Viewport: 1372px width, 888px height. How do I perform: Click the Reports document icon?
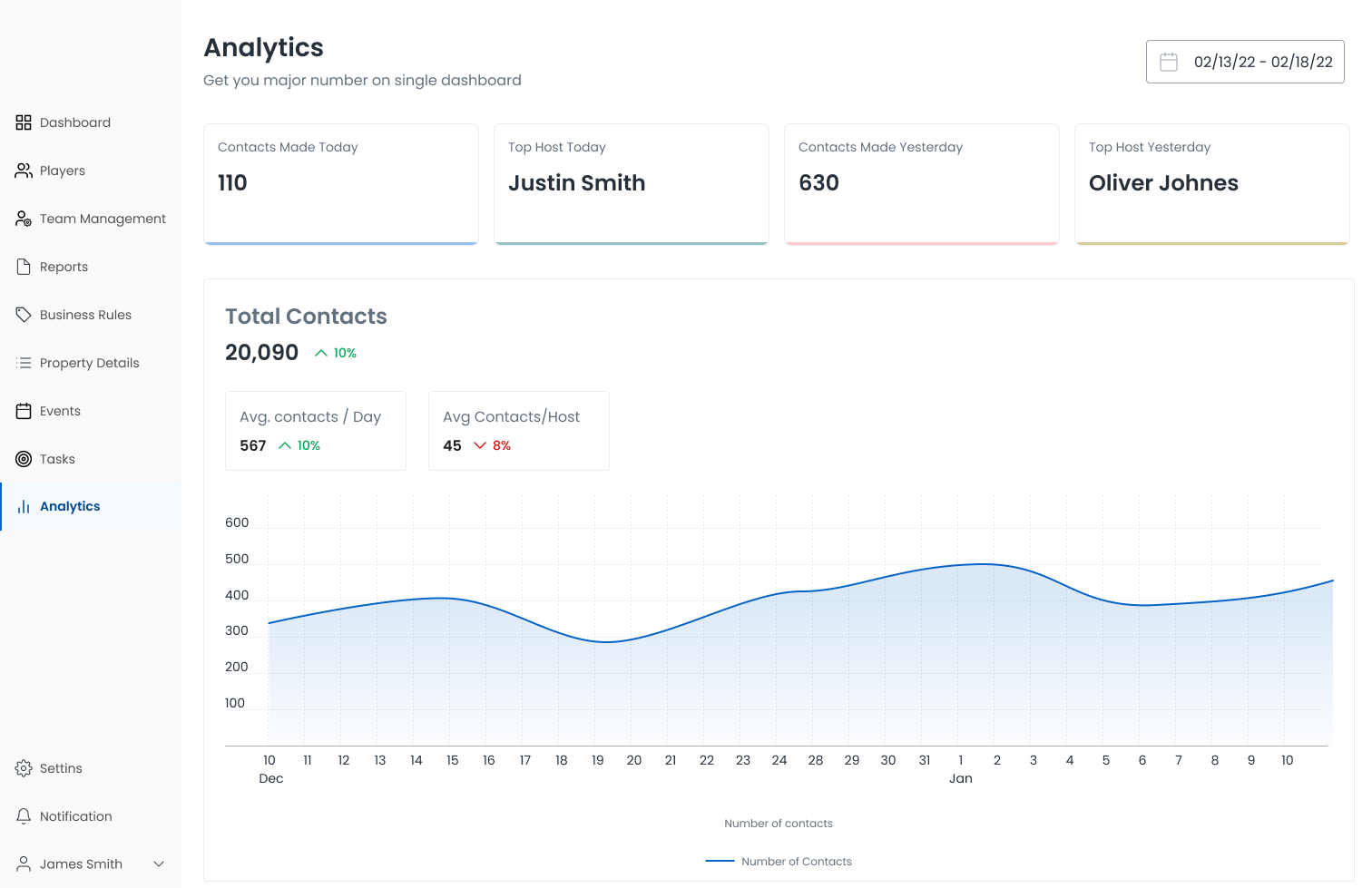(x=24, y=267)
